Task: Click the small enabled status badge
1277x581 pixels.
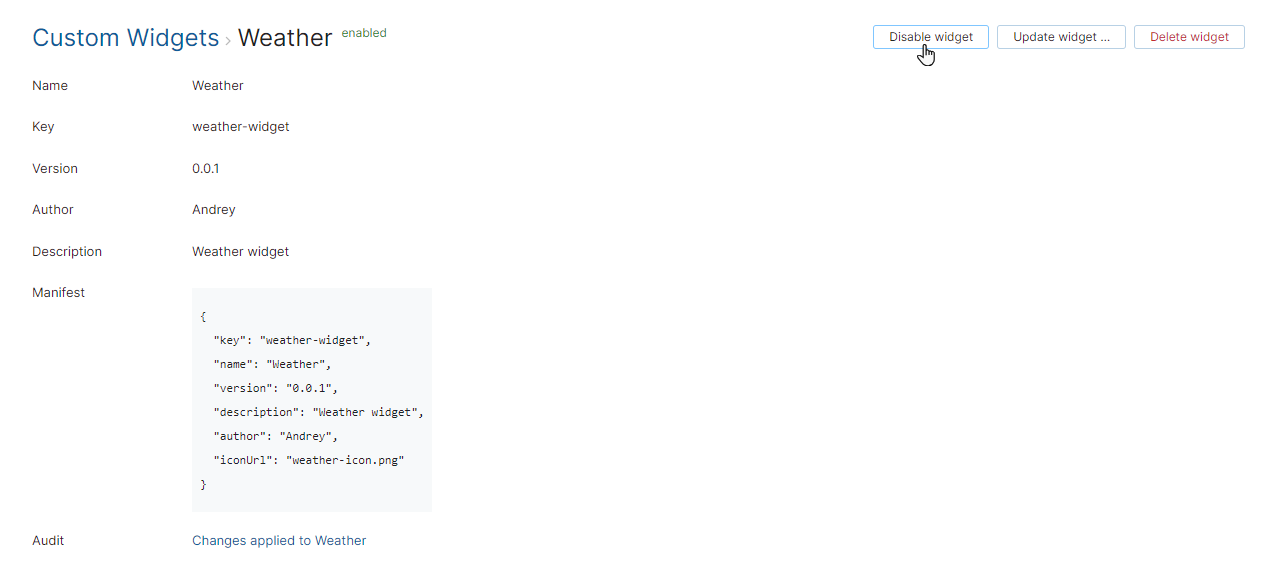Action: 364,33
